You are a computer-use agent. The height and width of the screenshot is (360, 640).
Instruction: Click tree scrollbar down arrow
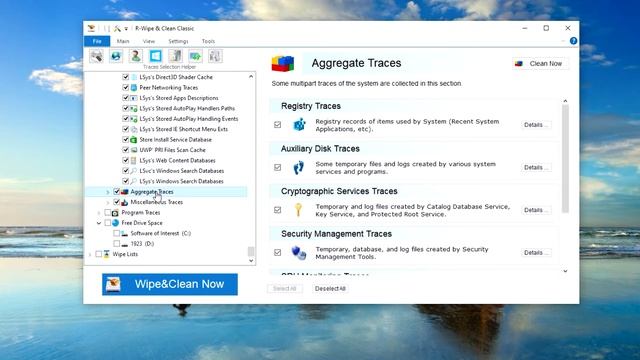(x=251, y=260)
